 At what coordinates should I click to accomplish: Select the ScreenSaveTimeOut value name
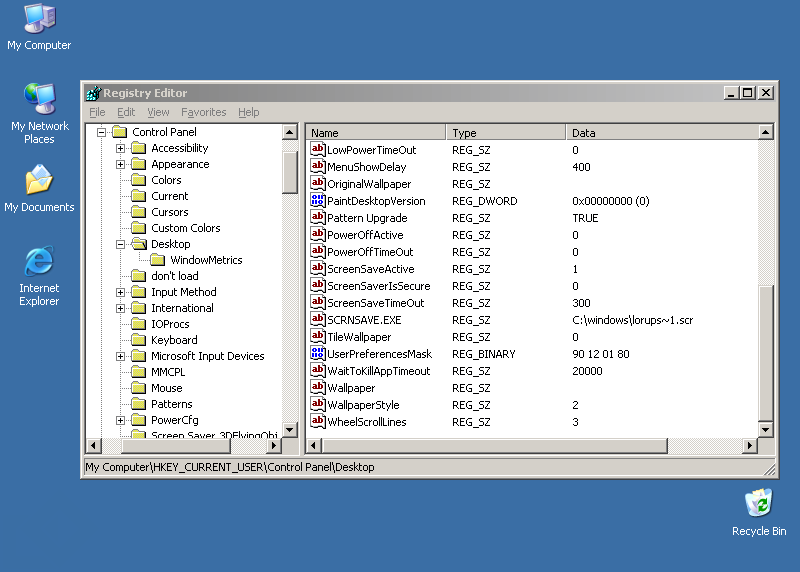click(x=376, y=303)
